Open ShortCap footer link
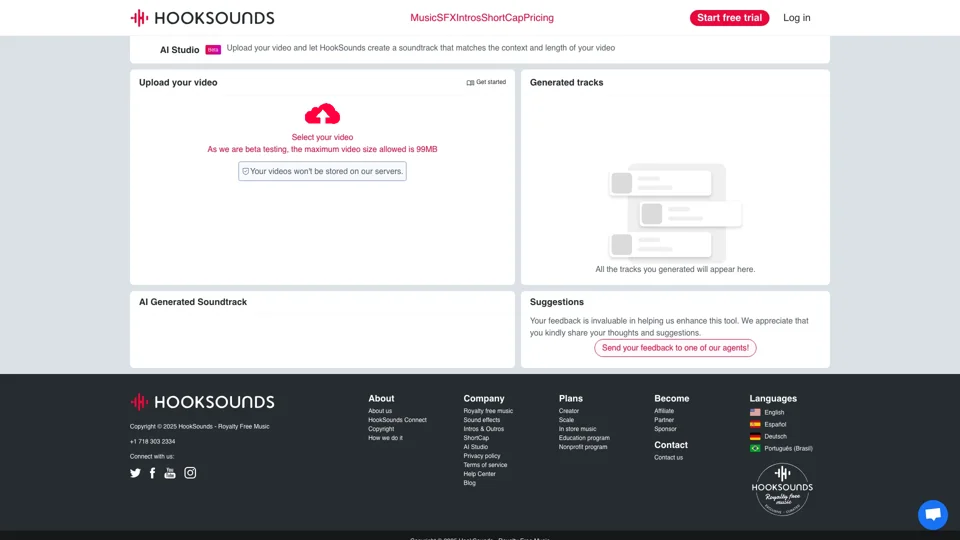This screenshot has height=540, width=960. [x=476, y=438]
